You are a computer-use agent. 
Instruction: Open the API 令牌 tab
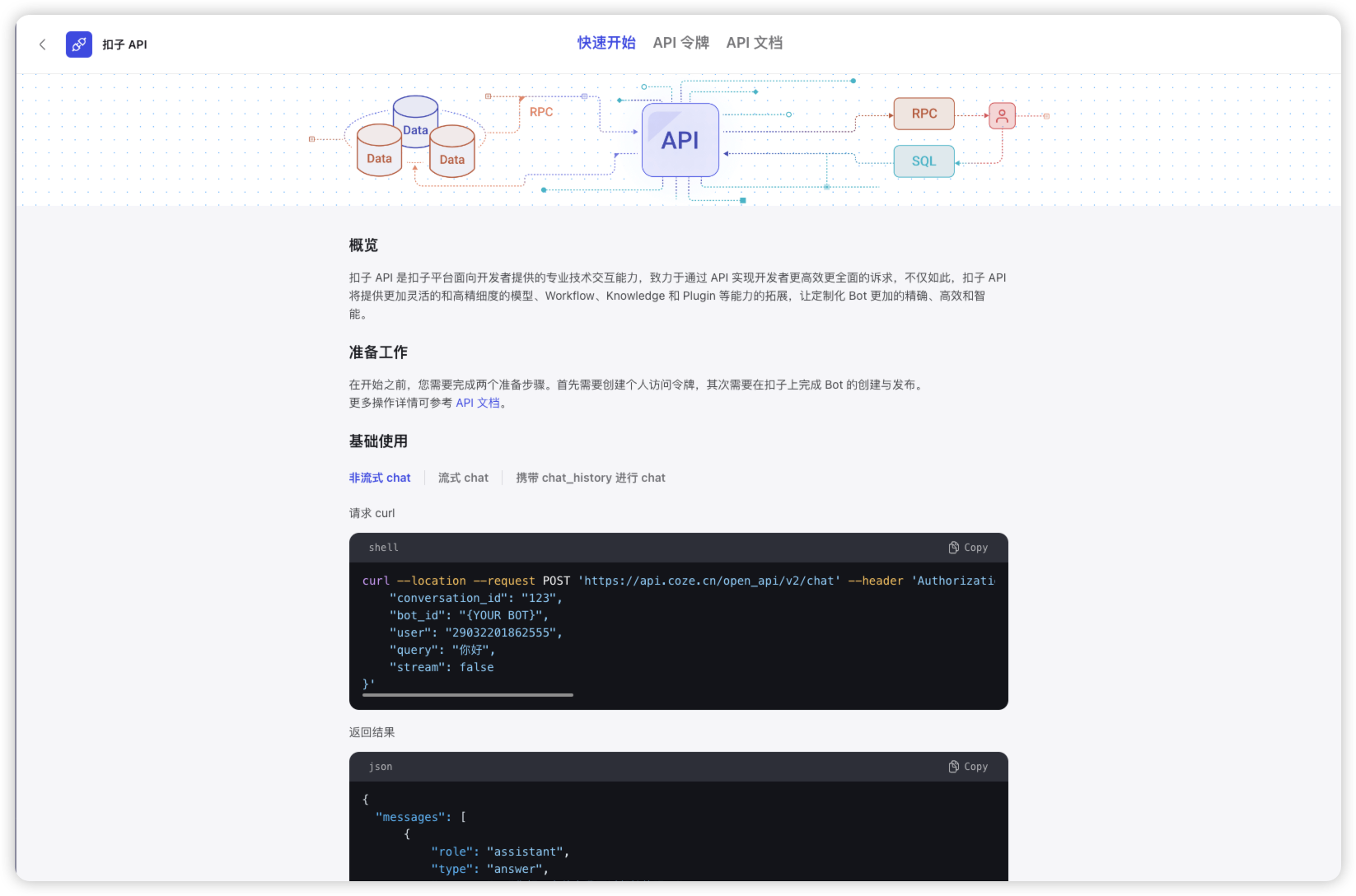pyautogui.click(x=680, y=43)
